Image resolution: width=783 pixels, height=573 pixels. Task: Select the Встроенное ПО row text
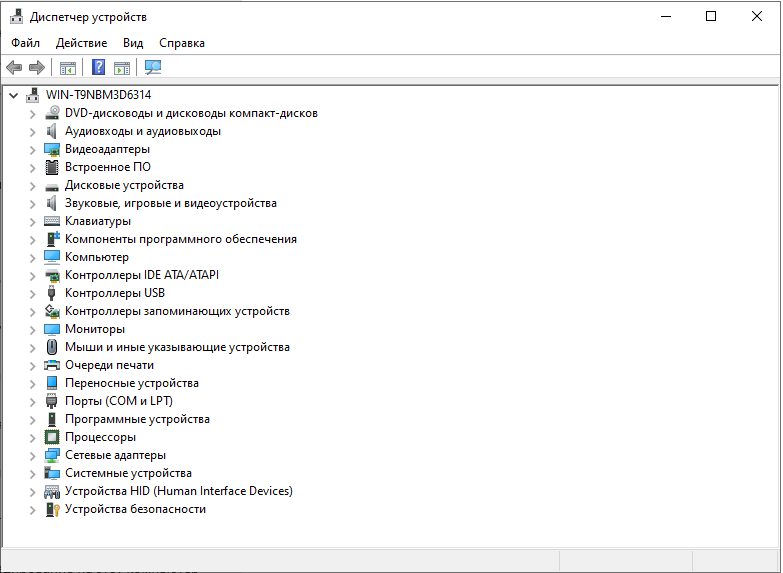tap(108, 167)
